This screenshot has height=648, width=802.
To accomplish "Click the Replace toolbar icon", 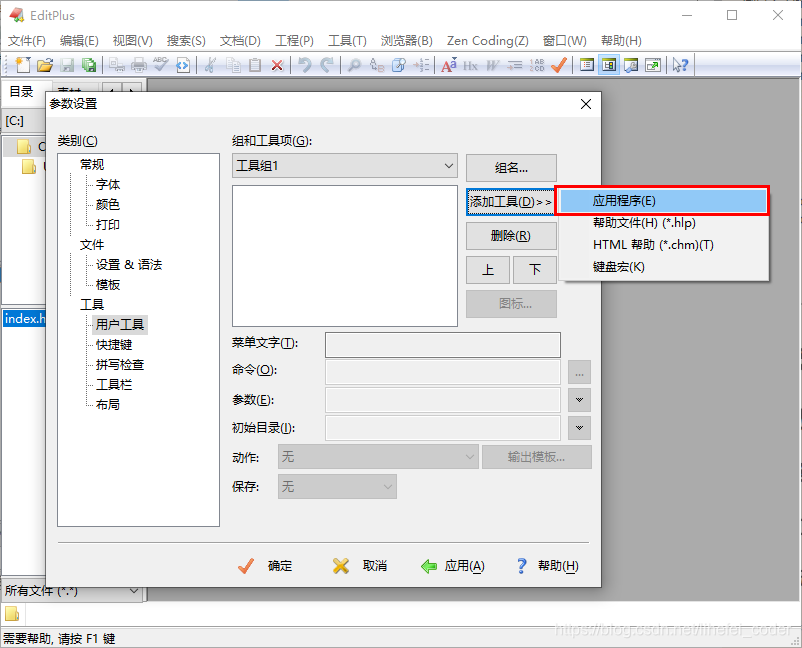I will 376,65.
